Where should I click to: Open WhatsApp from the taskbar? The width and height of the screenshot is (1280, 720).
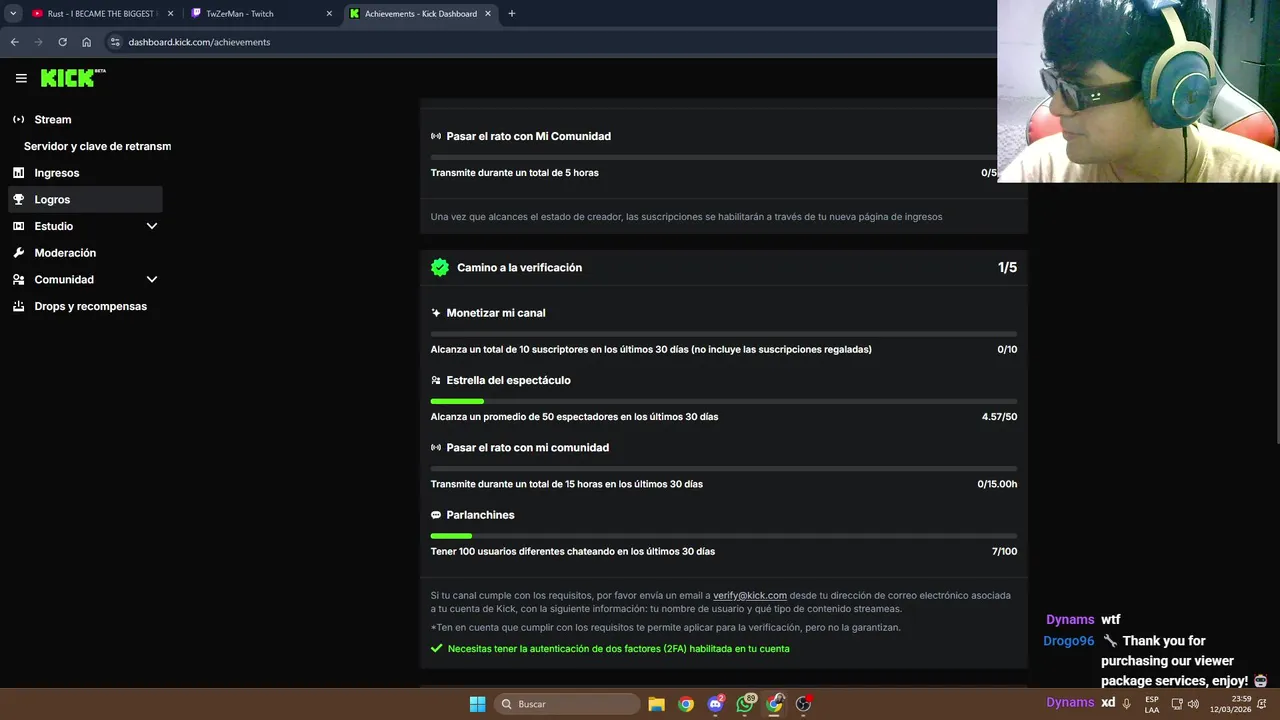coord(745,704)
